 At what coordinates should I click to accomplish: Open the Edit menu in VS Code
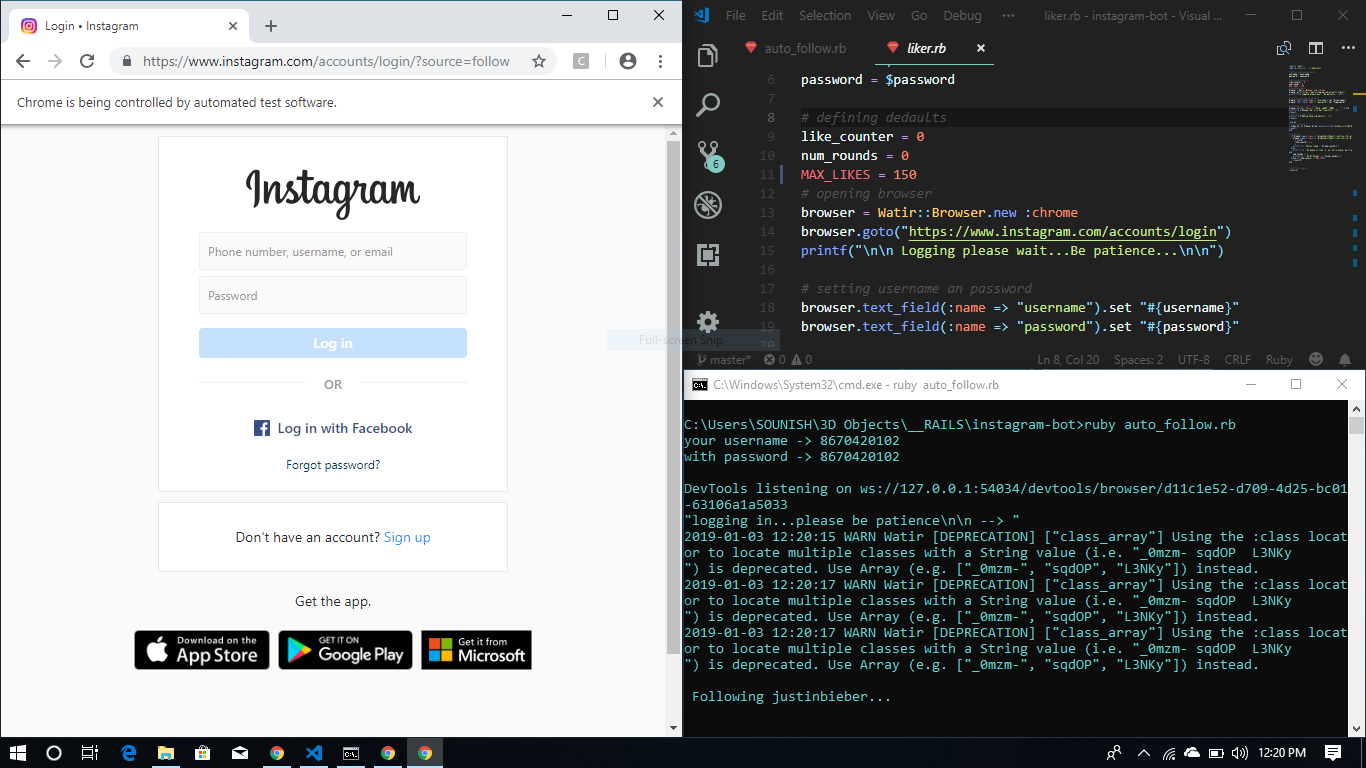[x=772, y=15]
